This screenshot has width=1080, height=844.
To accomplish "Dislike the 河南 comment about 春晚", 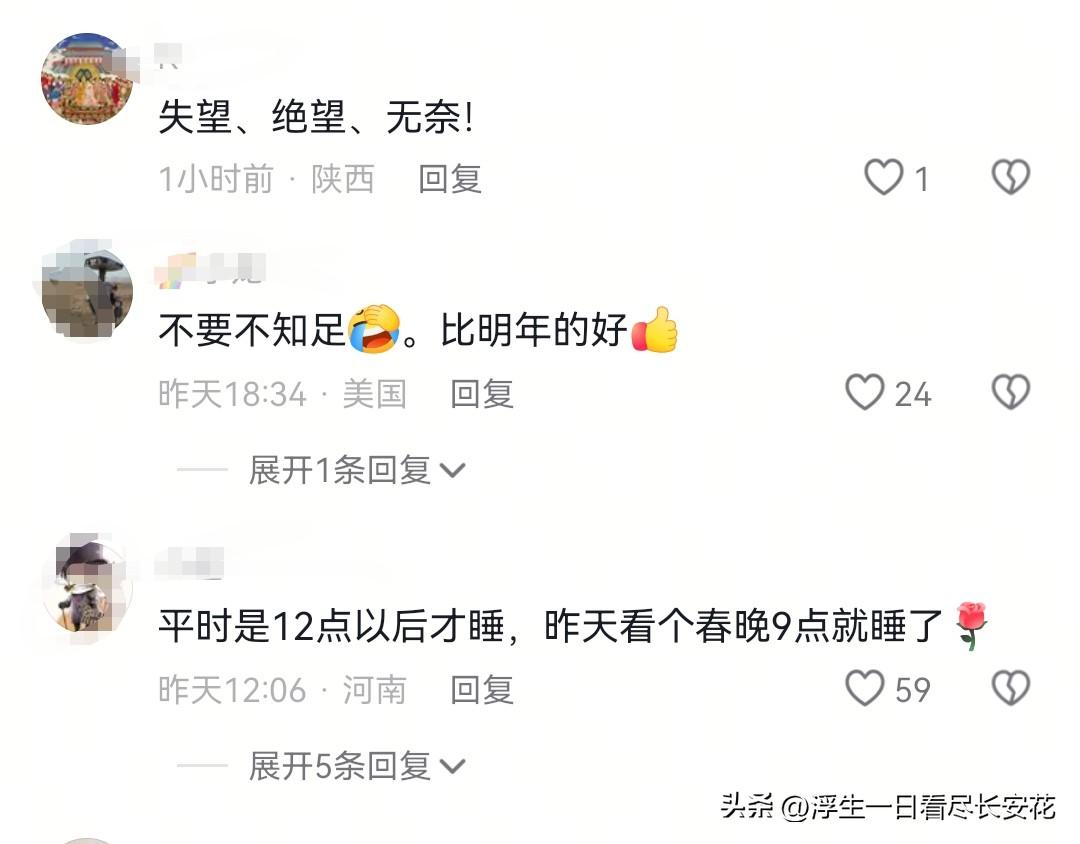I will 1010,688.
